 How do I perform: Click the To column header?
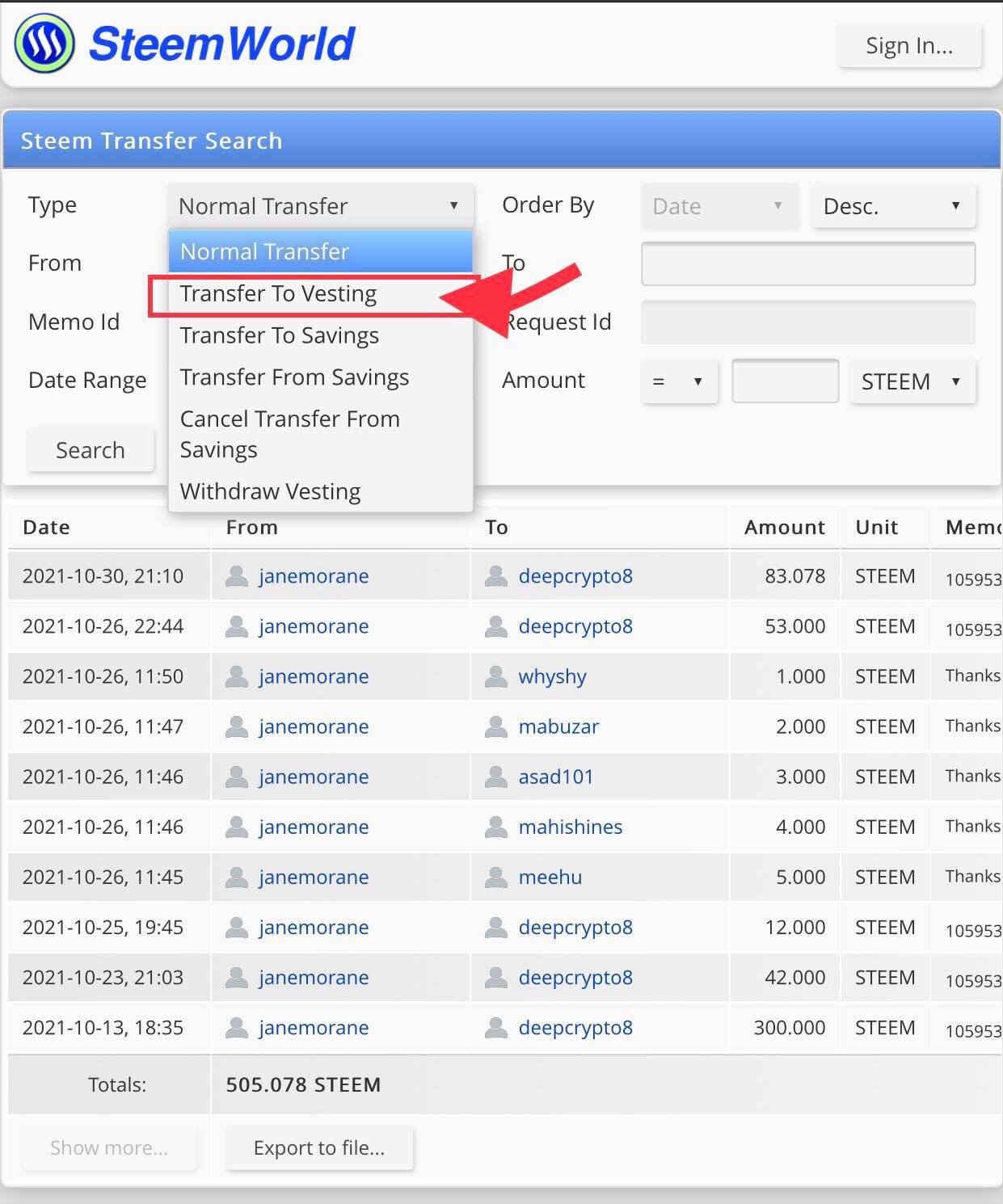(496, 528)
